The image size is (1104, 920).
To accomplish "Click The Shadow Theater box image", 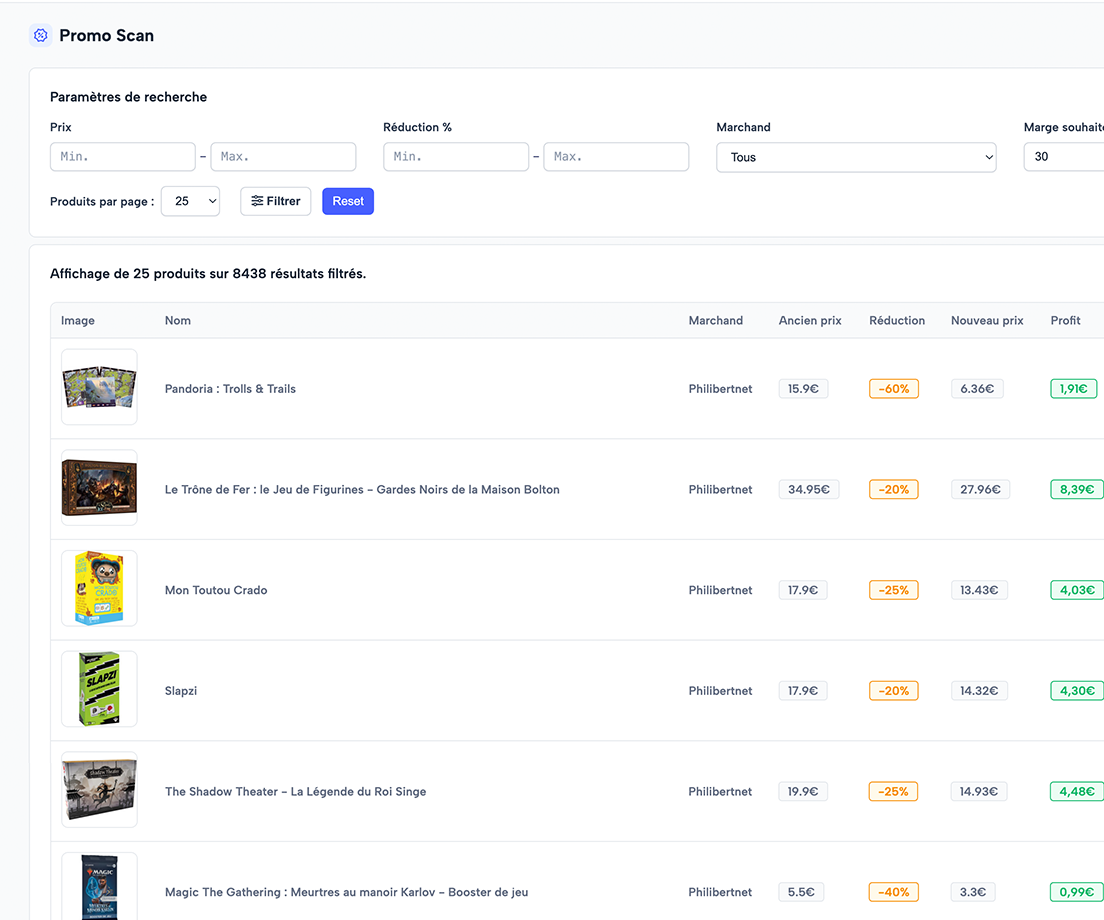I will 99,790.
